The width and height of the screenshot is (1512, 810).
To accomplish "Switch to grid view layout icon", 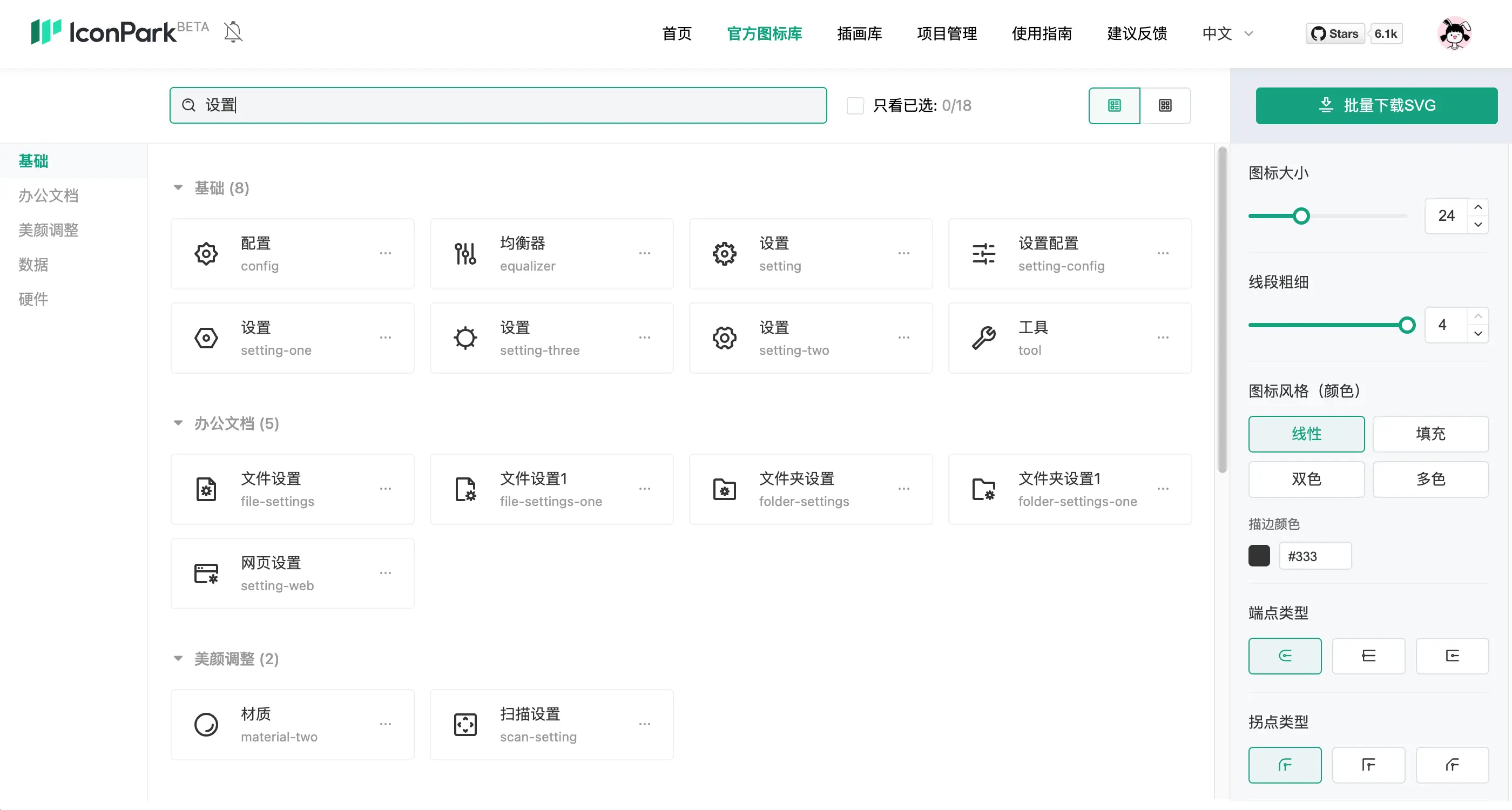I will click(x=1165, y=106).
